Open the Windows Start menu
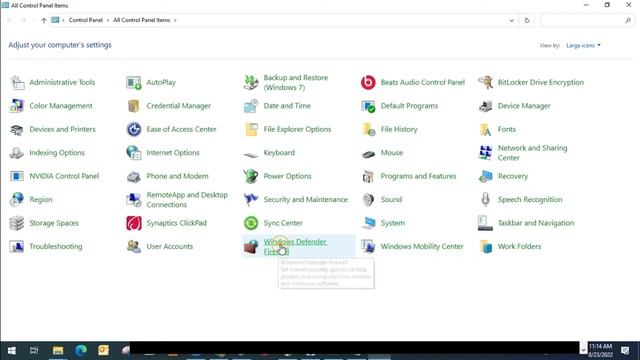Image resolution: width=640 pixels, height=360 pixels. [x=12, y=351]
